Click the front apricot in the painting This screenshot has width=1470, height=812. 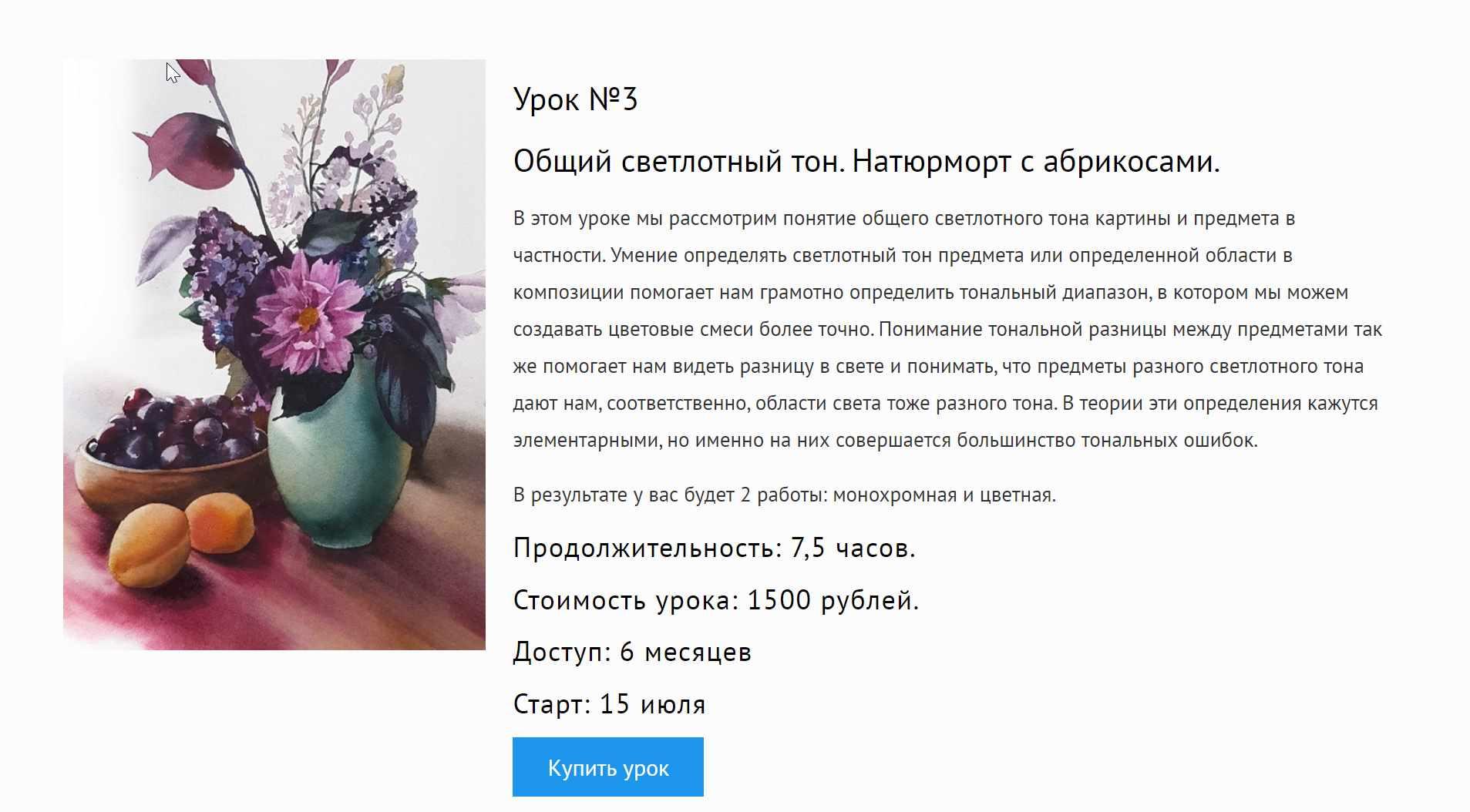[149, 545]
